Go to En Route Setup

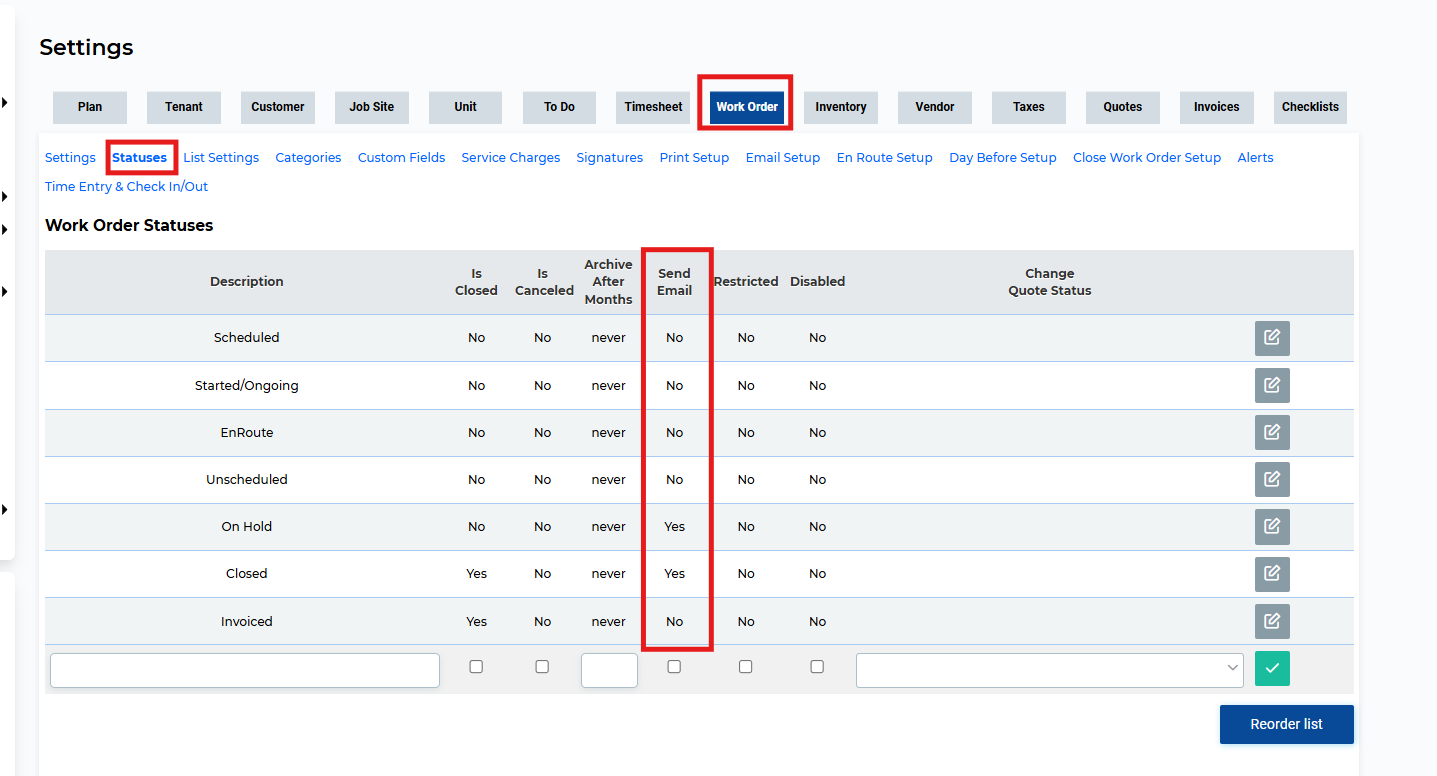point(885,158)
